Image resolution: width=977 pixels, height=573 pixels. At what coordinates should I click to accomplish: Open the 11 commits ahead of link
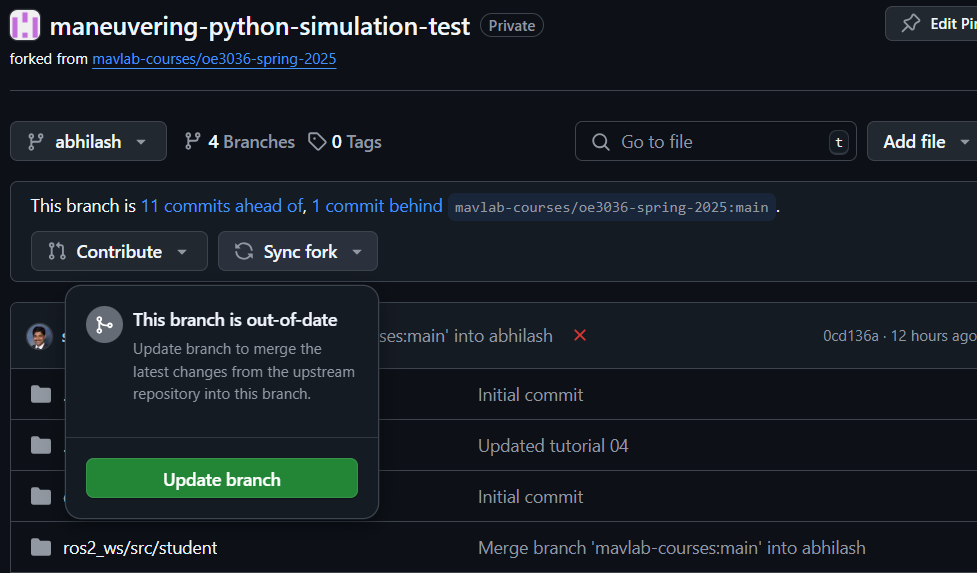(222, 206)
